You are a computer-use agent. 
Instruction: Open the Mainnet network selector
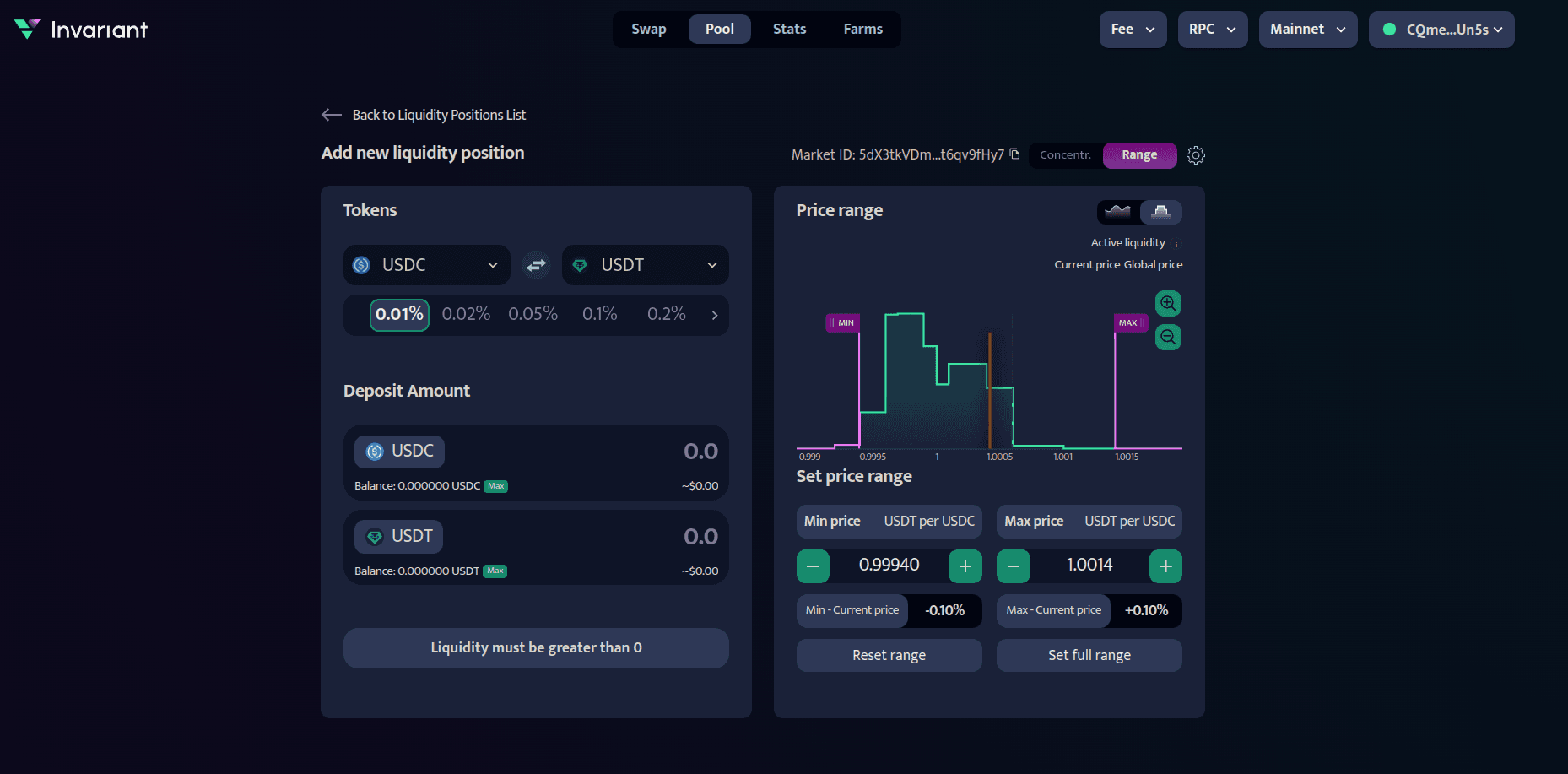(x=1307, y=30)
